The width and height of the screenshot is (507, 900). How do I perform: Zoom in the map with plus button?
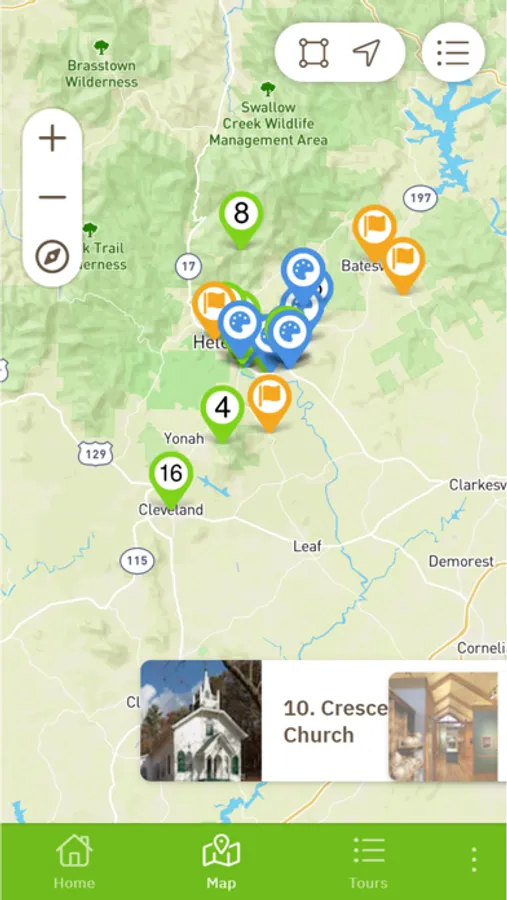[x=52, y=138]
